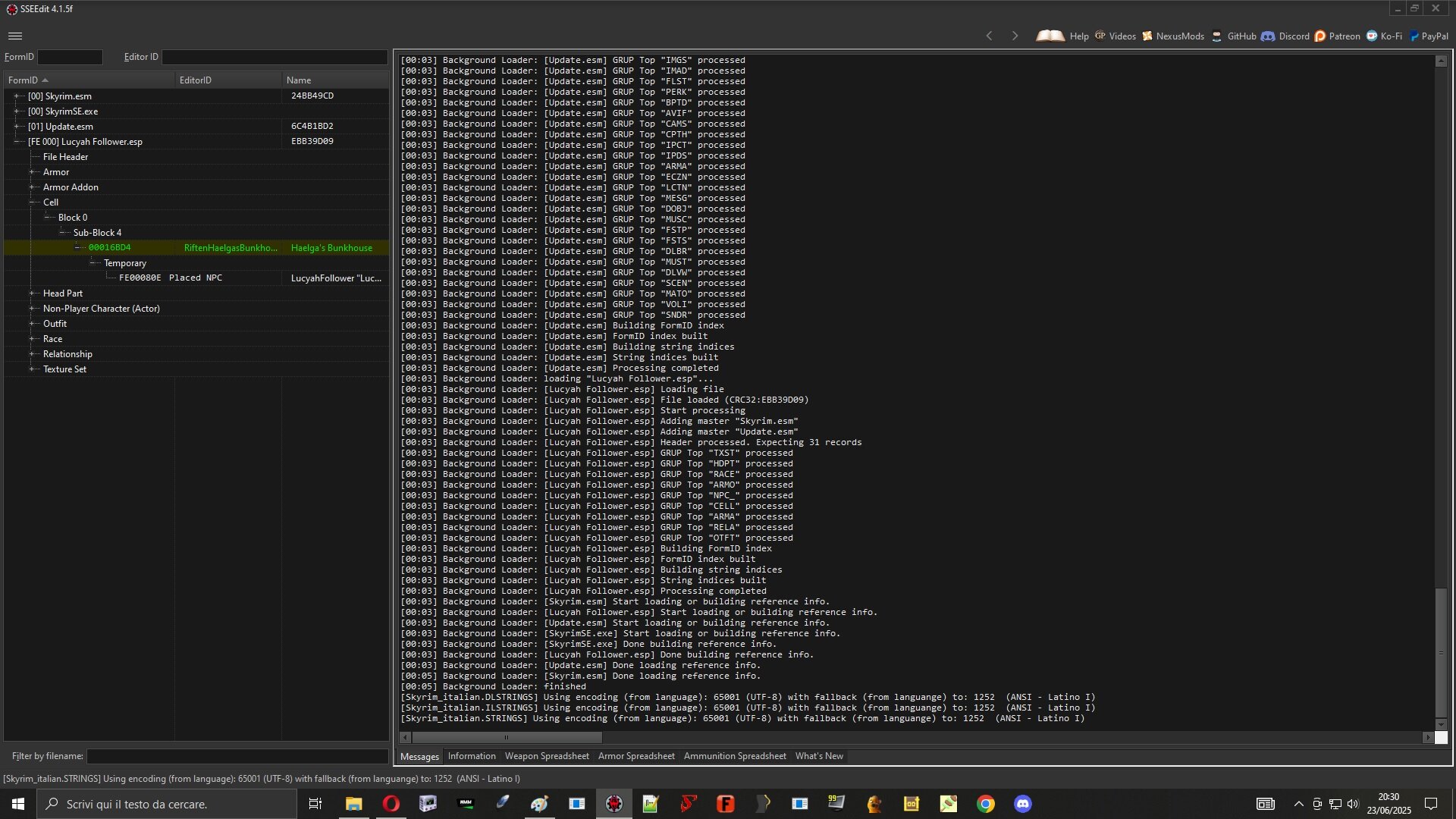Switch to Information tab
1456x819 pixels.
pyautogui.click(x=472, y=756)
